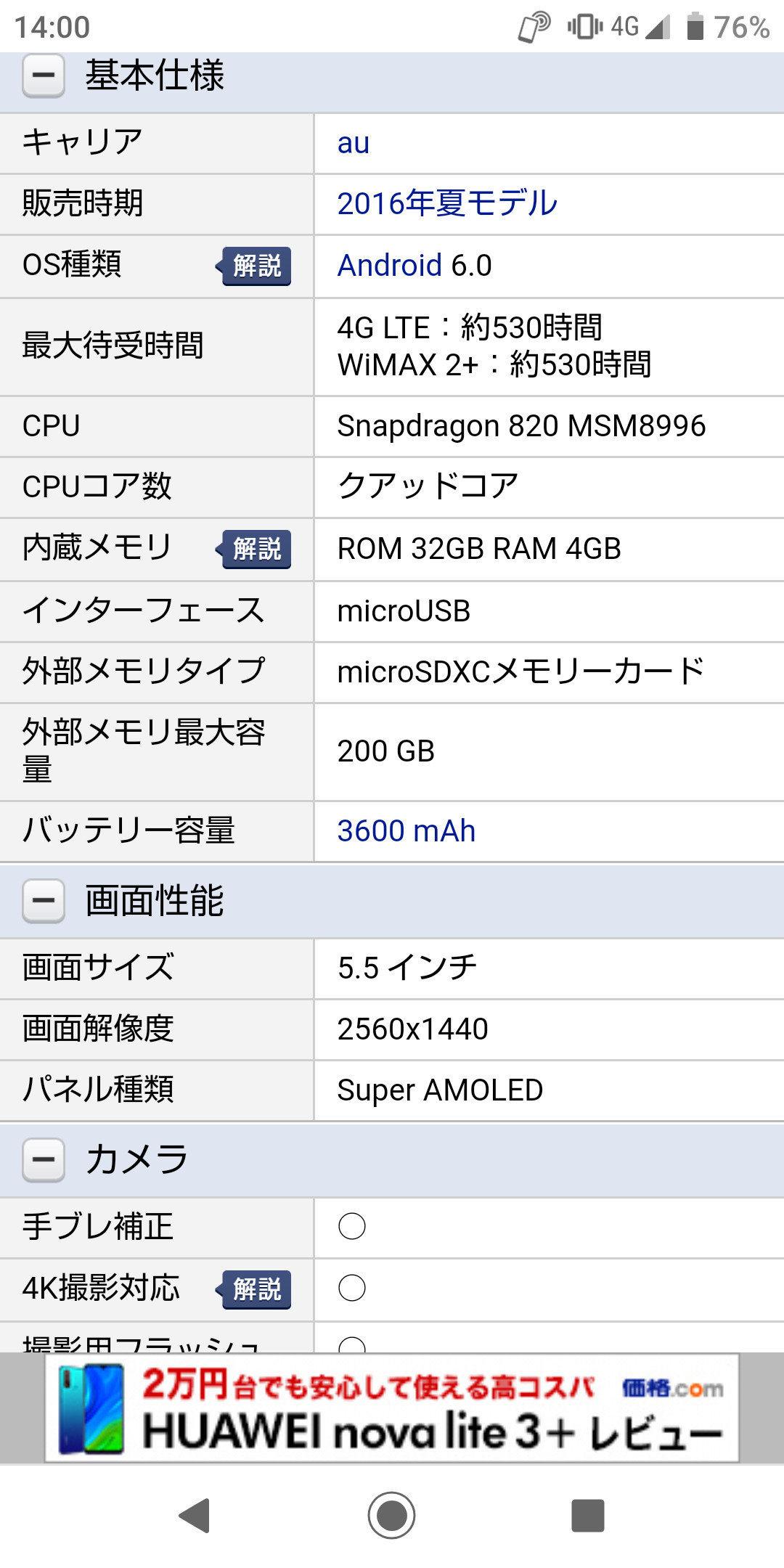The height and width of the screenshot is (1568, 784).
Task: Tap the battery status icon
Action: [695, 27]
